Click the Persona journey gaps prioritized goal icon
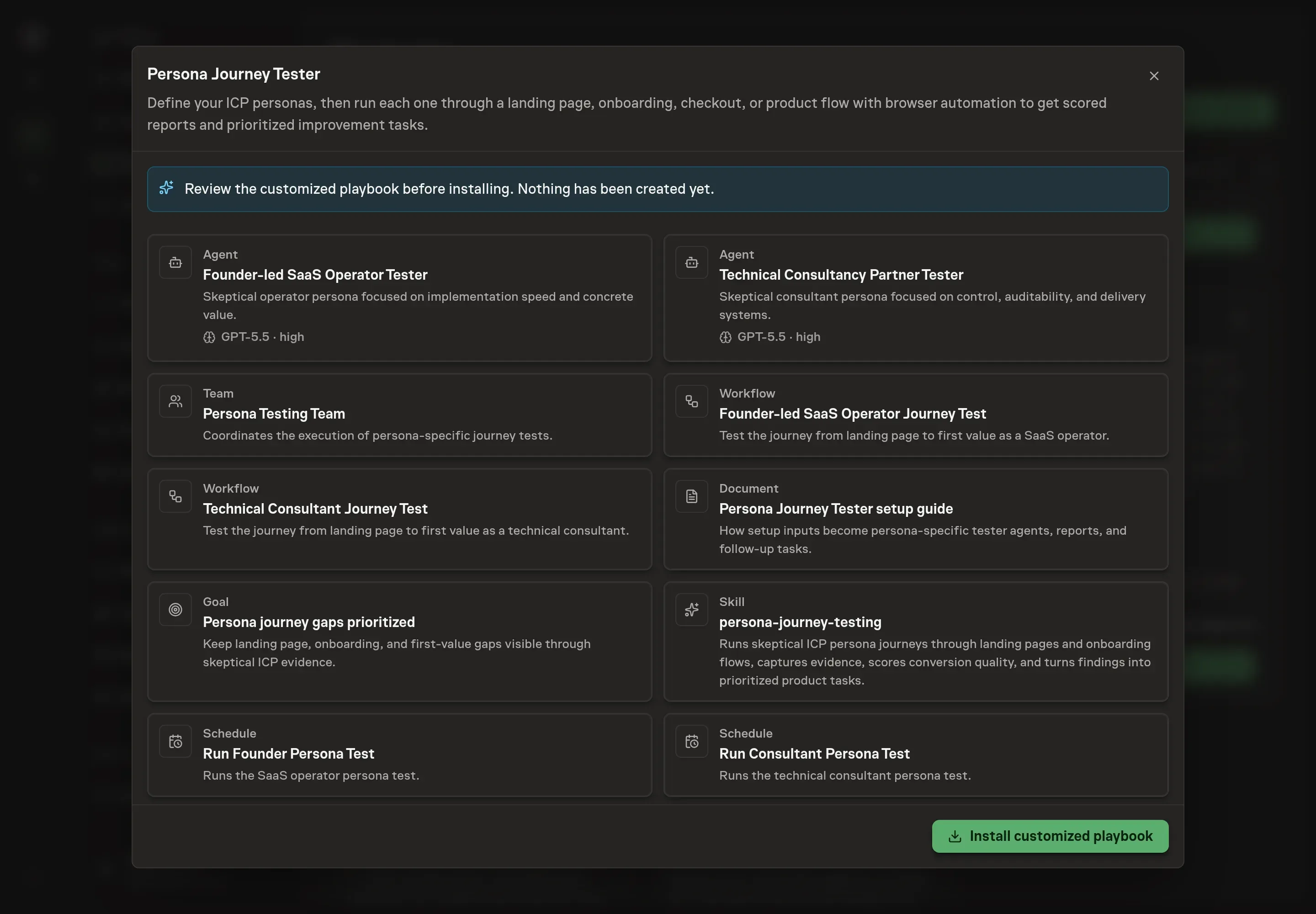This screenshot has height=914, width=1316. coord(175,610)
